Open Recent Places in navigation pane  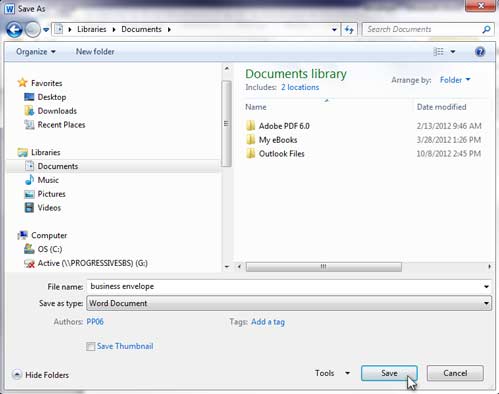[x=61, y=125]
